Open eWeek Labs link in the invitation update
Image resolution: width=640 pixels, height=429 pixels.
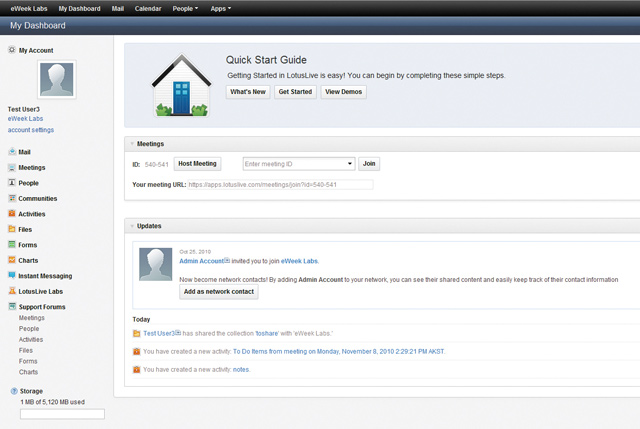click(300, 261)
